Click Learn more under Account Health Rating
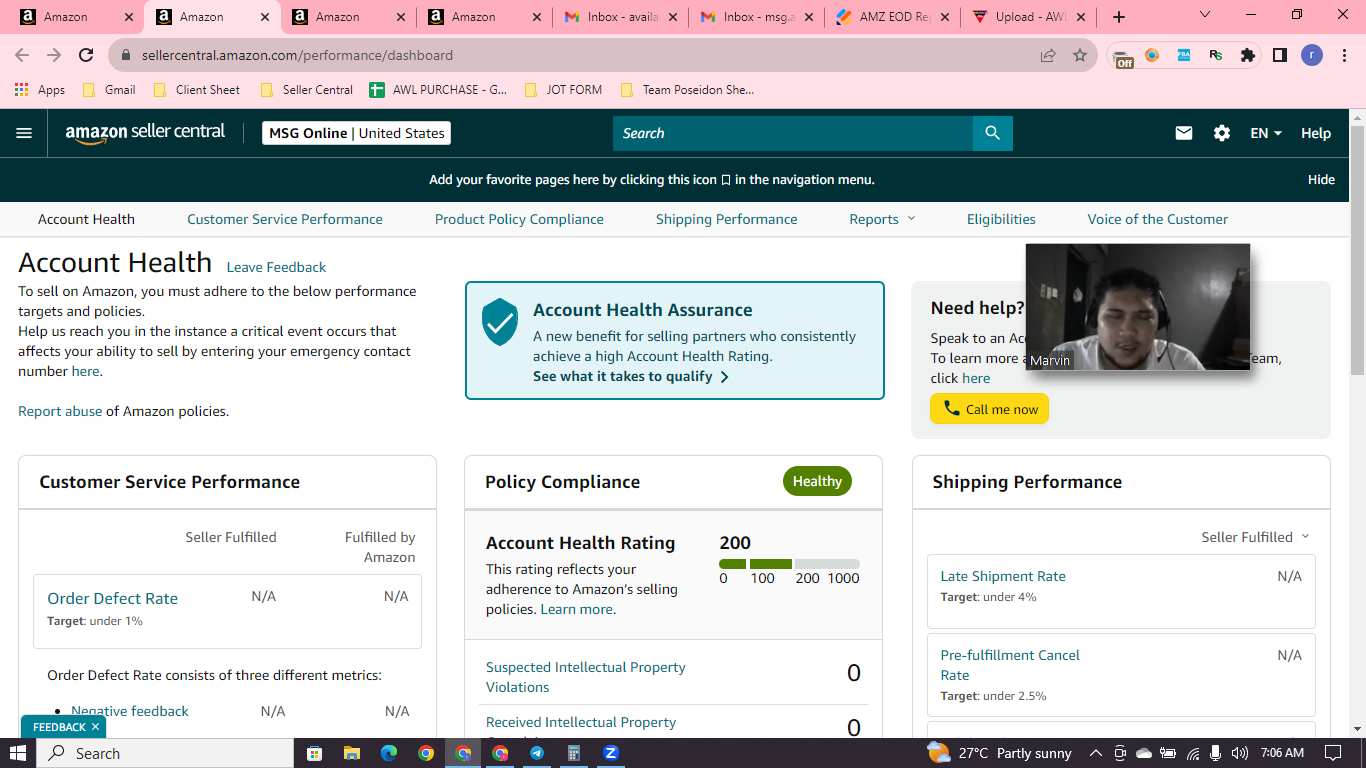This screenshot has width=1366, height=768. (577, 609)
